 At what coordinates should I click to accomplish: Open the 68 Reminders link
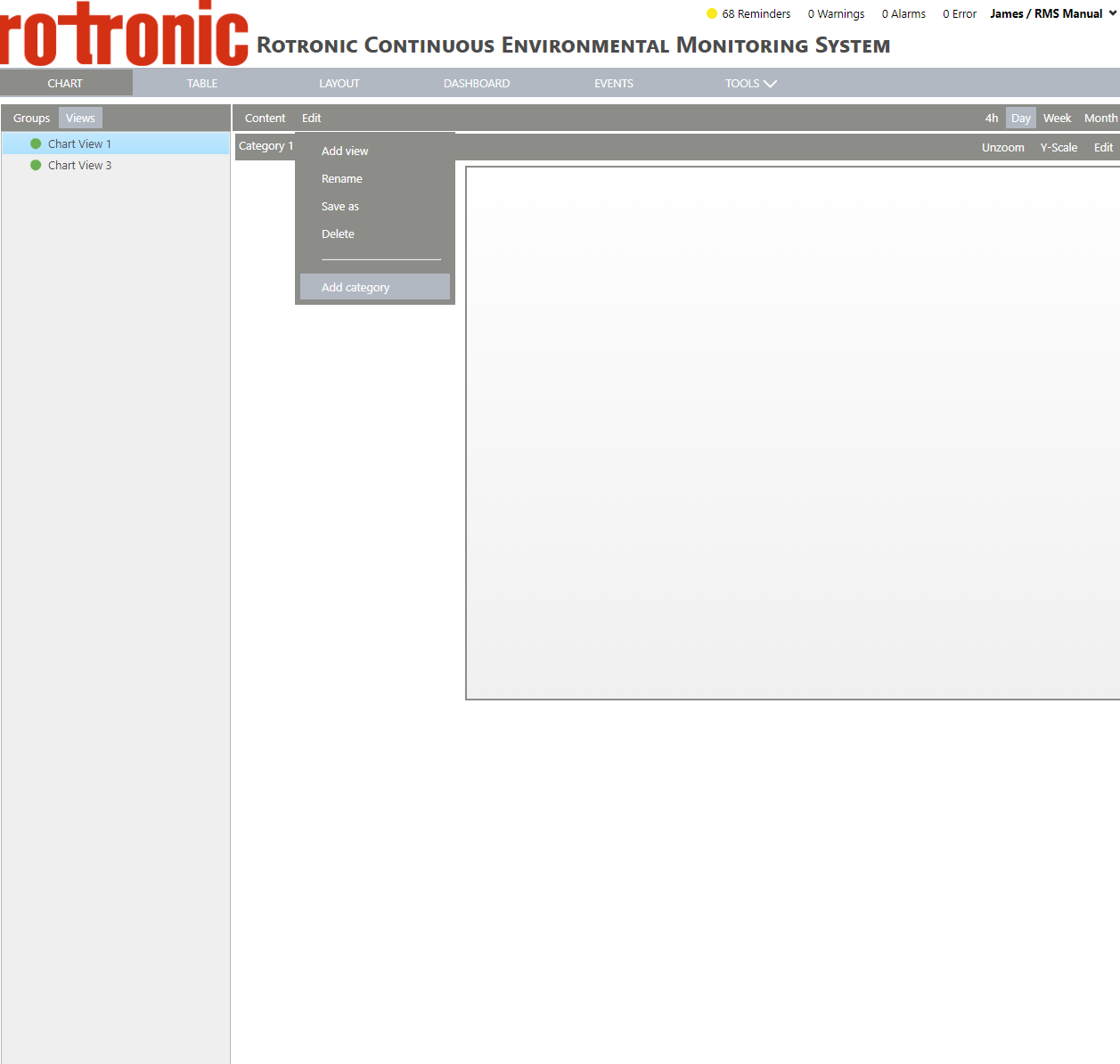(756, 13)
